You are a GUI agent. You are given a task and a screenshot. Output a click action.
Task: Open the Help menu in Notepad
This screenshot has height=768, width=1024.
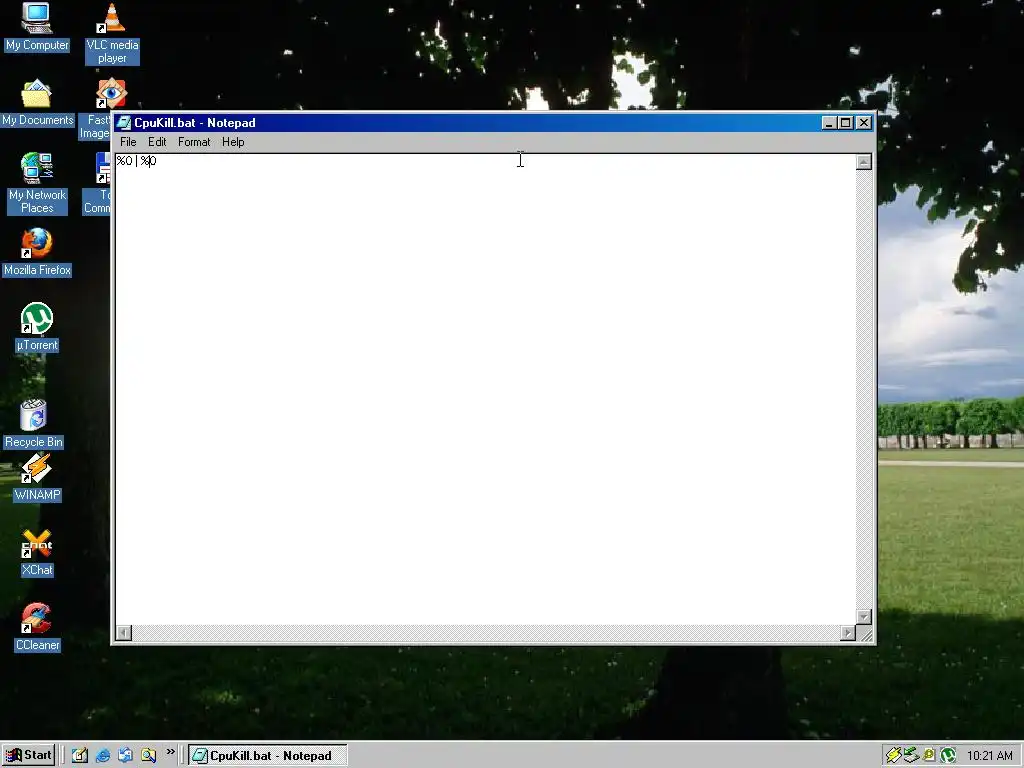[x=233, y=142]
